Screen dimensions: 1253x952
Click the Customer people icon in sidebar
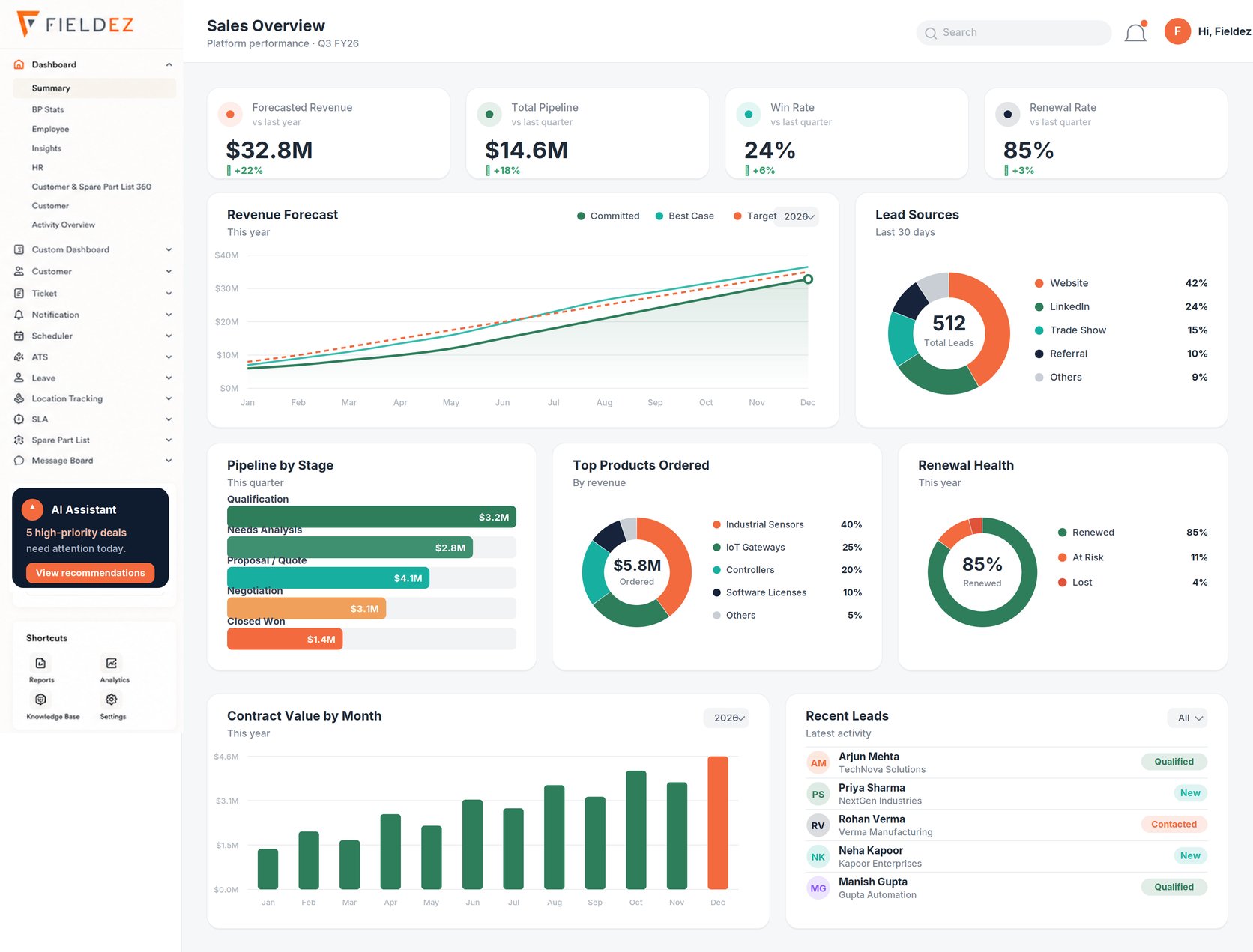coord(19,271)
